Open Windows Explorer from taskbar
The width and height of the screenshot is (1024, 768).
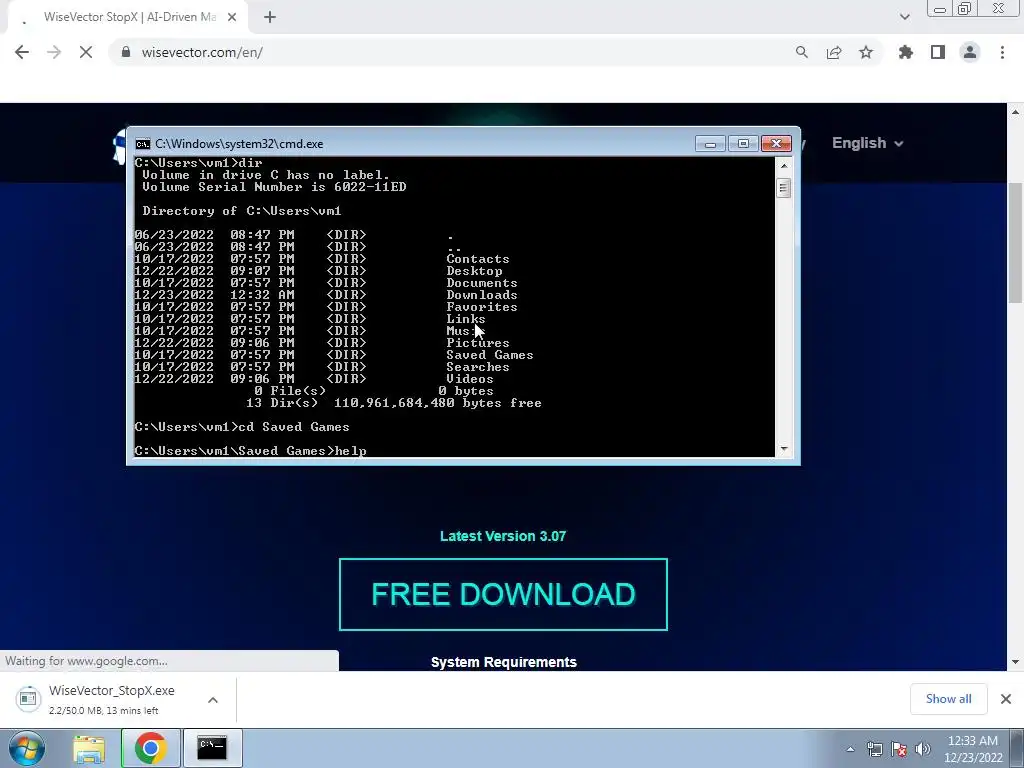tap(89, 748)
